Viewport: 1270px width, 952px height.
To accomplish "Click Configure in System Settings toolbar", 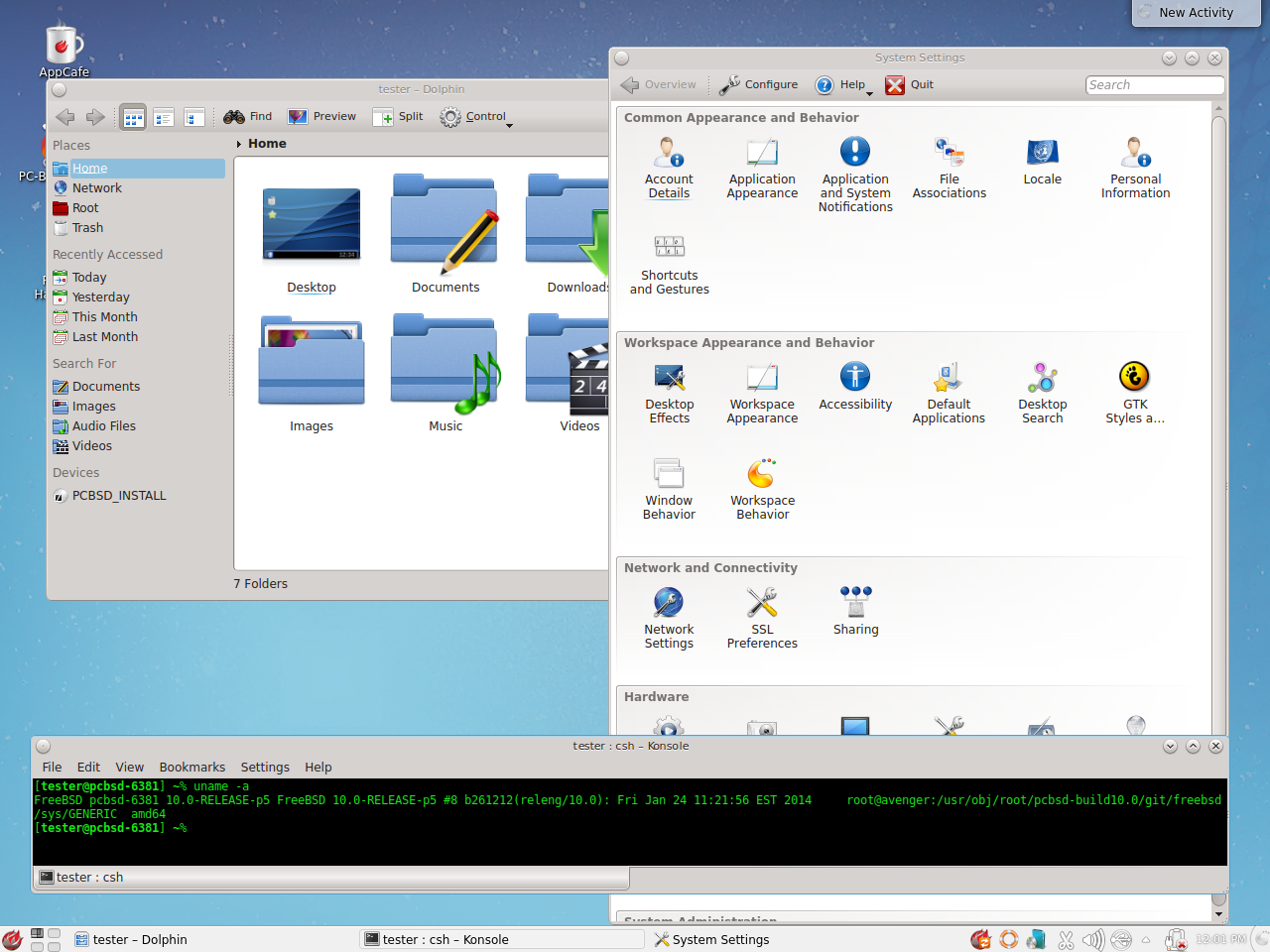I will click(x=759, y=85).
